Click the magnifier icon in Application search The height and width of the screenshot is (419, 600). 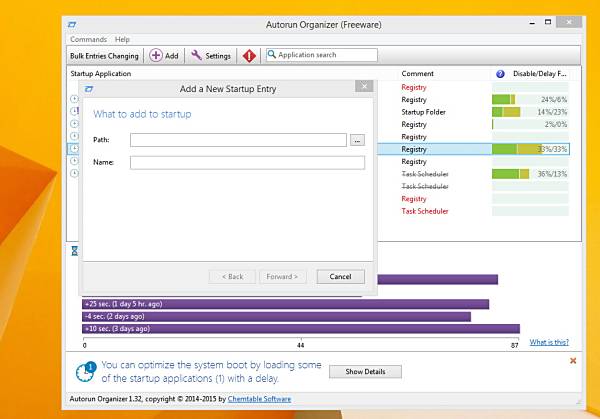click(271, 54)
